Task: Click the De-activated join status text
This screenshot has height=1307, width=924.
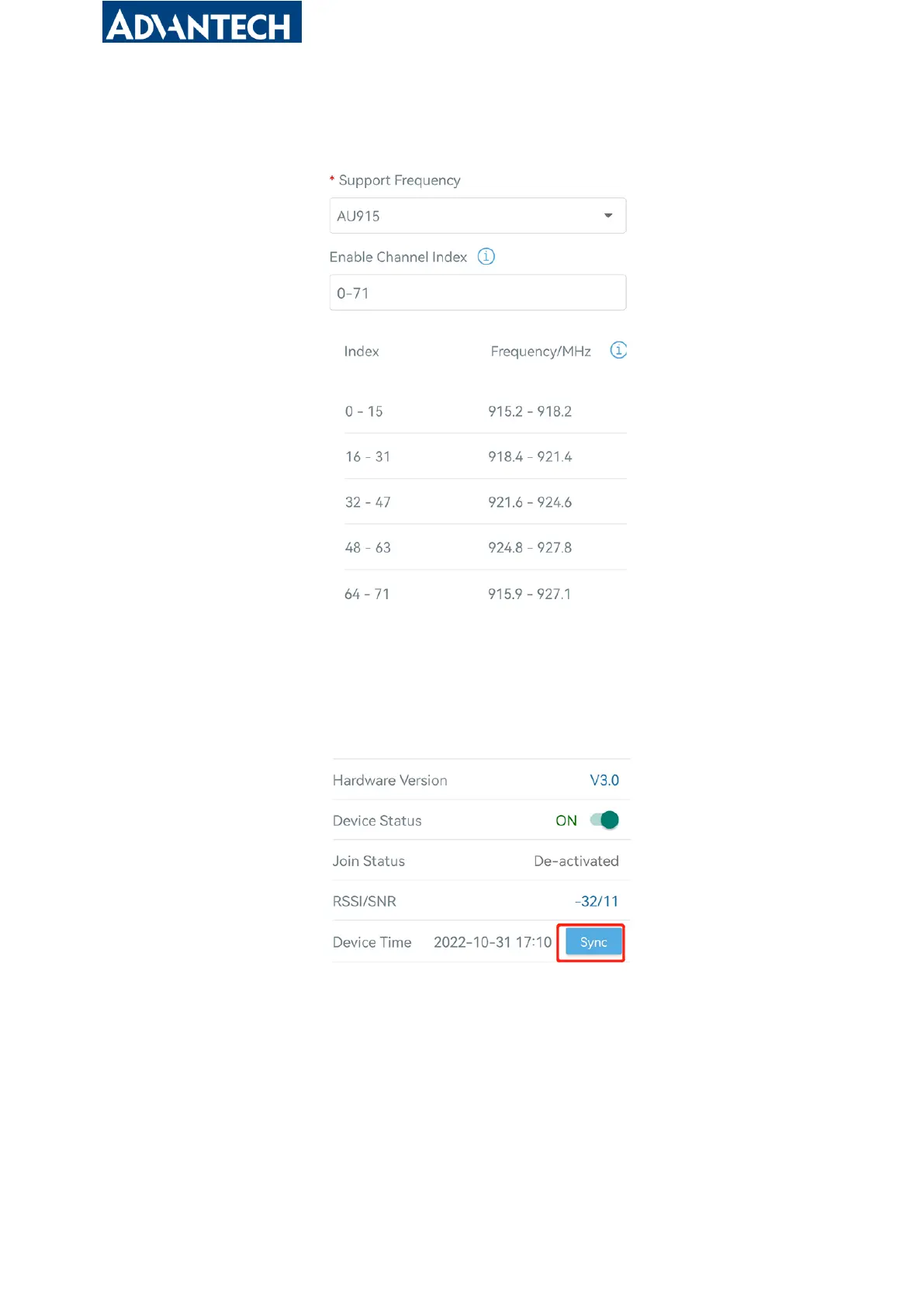Action: click(576, 861)
